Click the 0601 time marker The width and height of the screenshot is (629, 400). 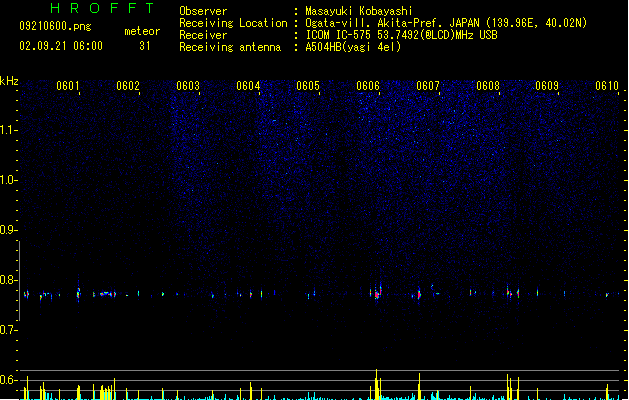pyautogui.click(x=67, y=86)
